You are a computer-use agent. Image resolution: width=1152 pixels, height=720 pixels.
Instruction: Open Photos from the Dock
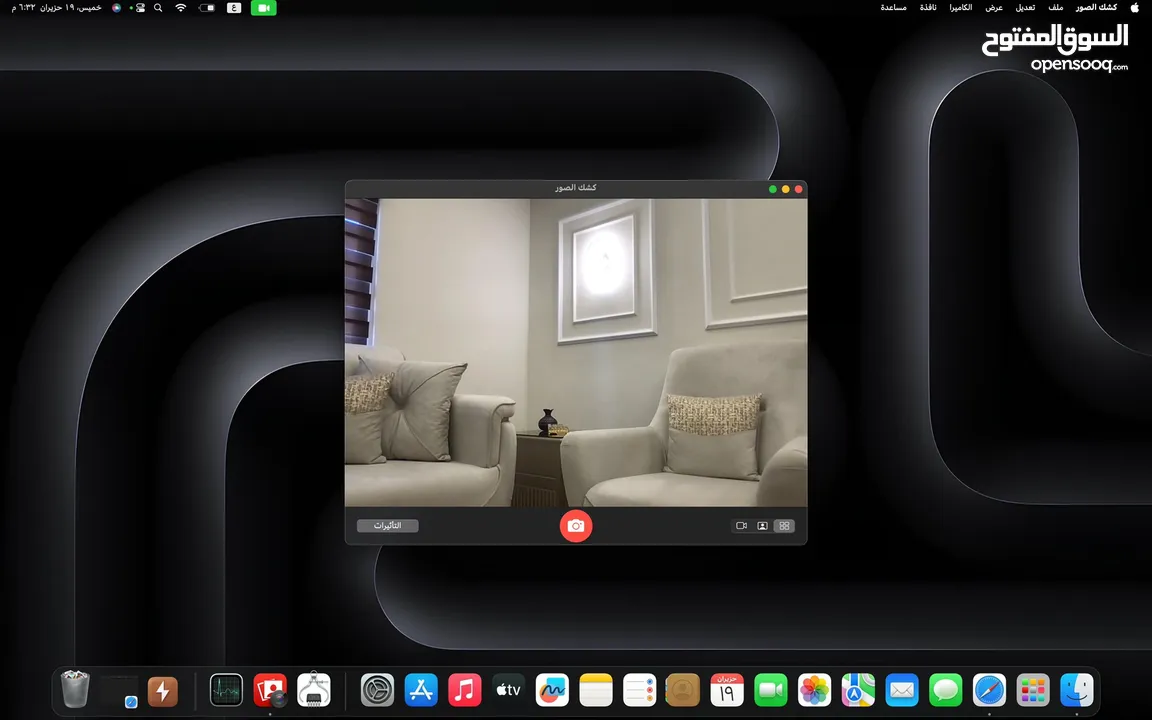[x=814, y=690]
